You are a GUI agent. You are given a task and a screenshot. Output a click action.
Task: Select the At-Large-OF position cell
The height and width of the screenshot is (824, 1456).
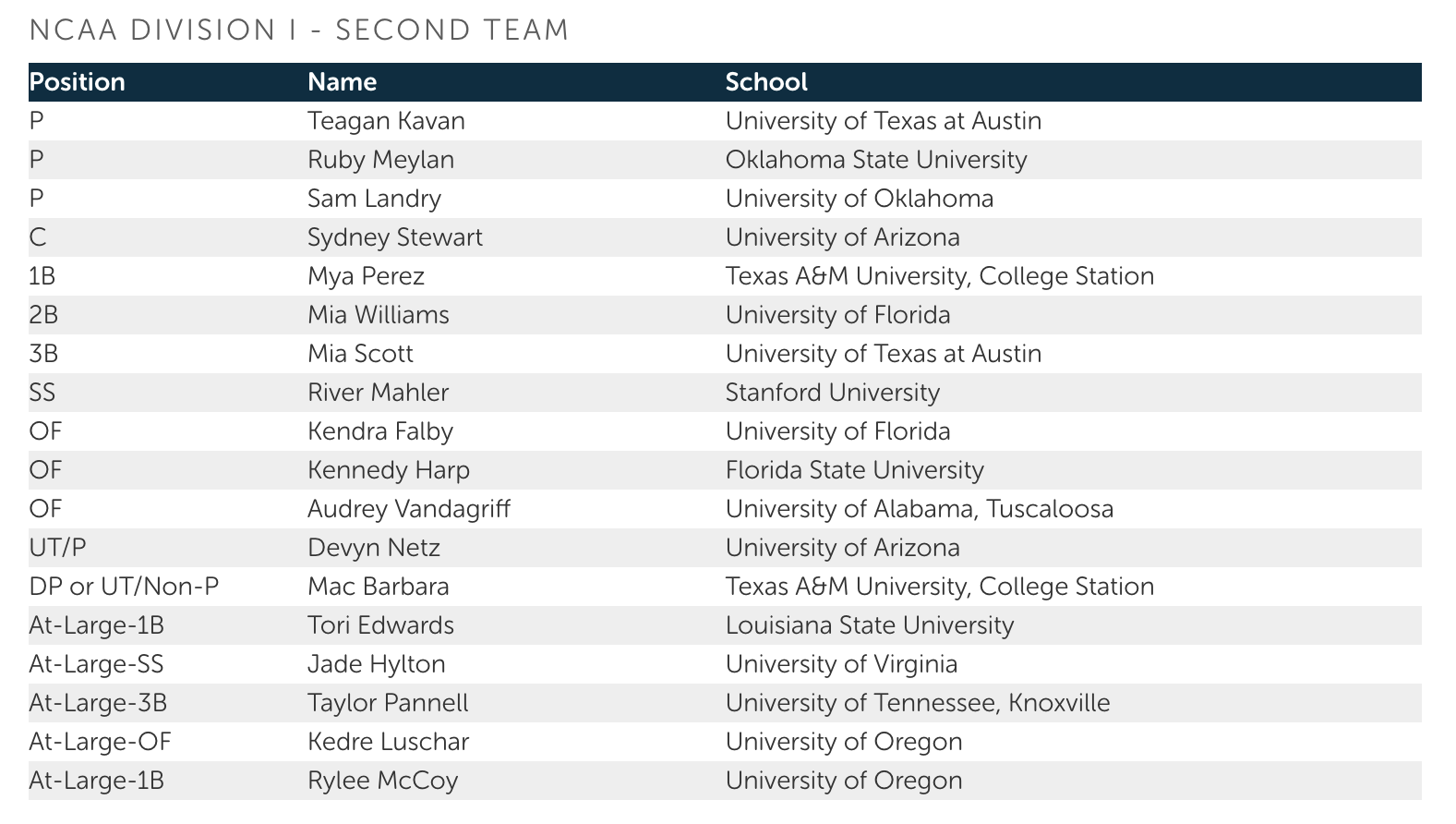tap(100, 742)
